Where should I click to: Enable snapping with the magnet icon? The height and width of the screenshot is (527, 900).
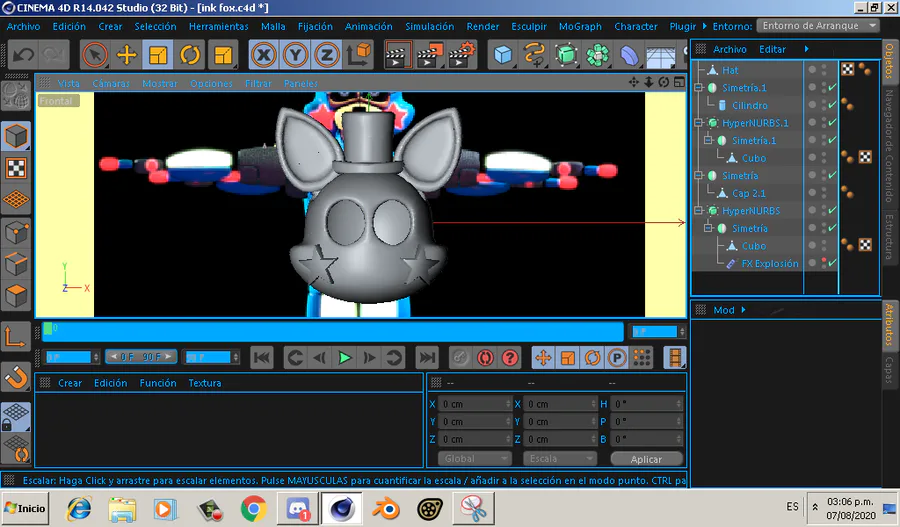pos(16,377)
